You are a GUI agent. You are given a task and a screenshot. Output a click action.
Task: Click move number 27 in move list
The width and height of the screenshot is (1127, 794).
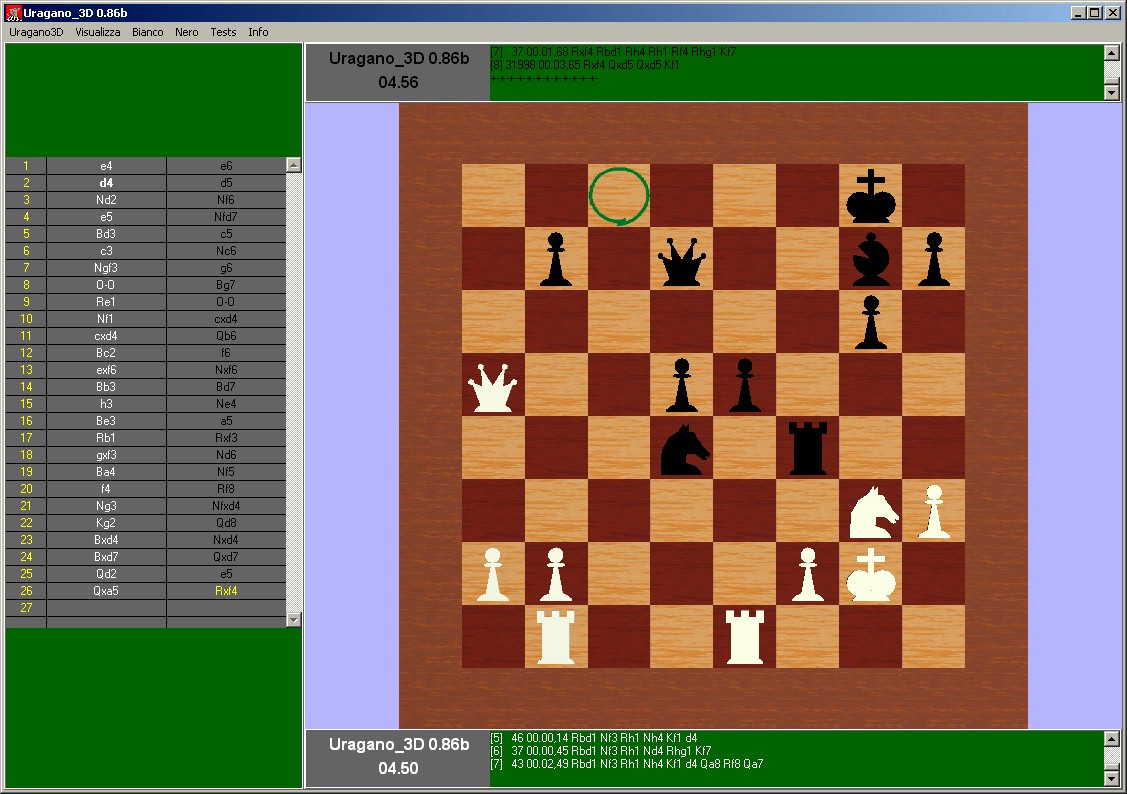click(x=26, y=608)
